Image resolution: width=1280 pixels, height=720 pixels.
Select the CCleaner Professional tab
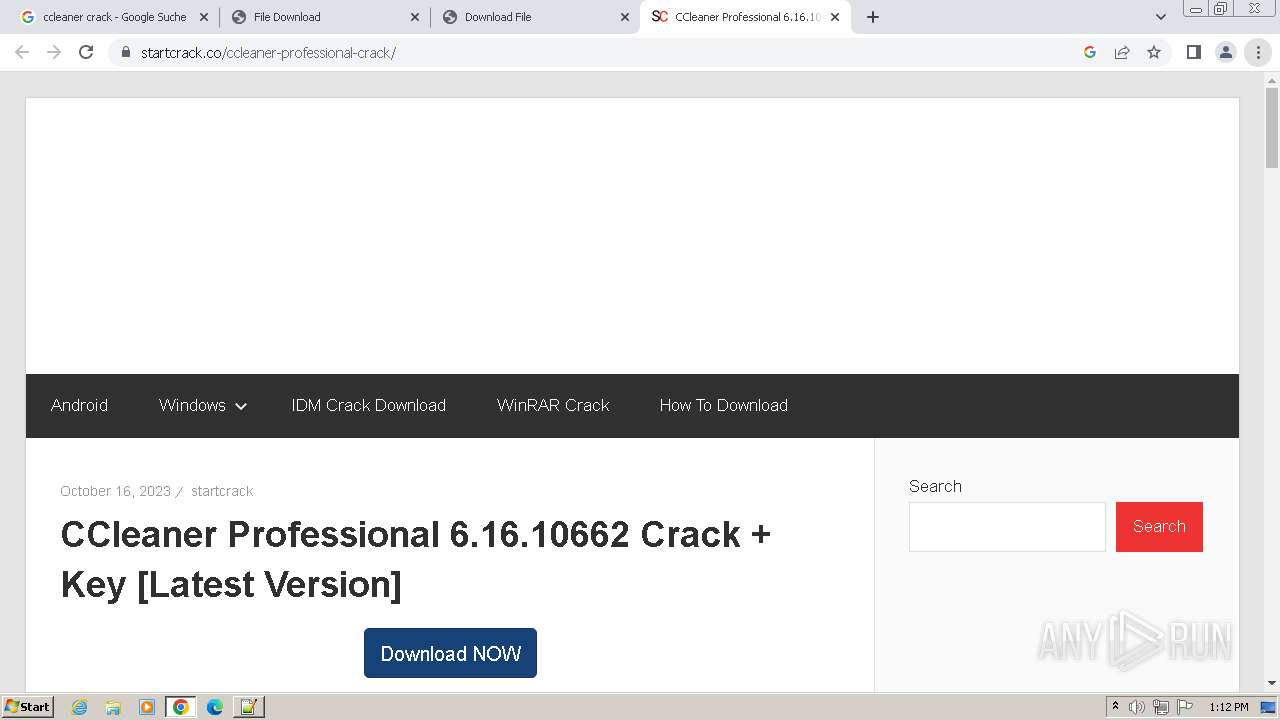tap(746, 17)
